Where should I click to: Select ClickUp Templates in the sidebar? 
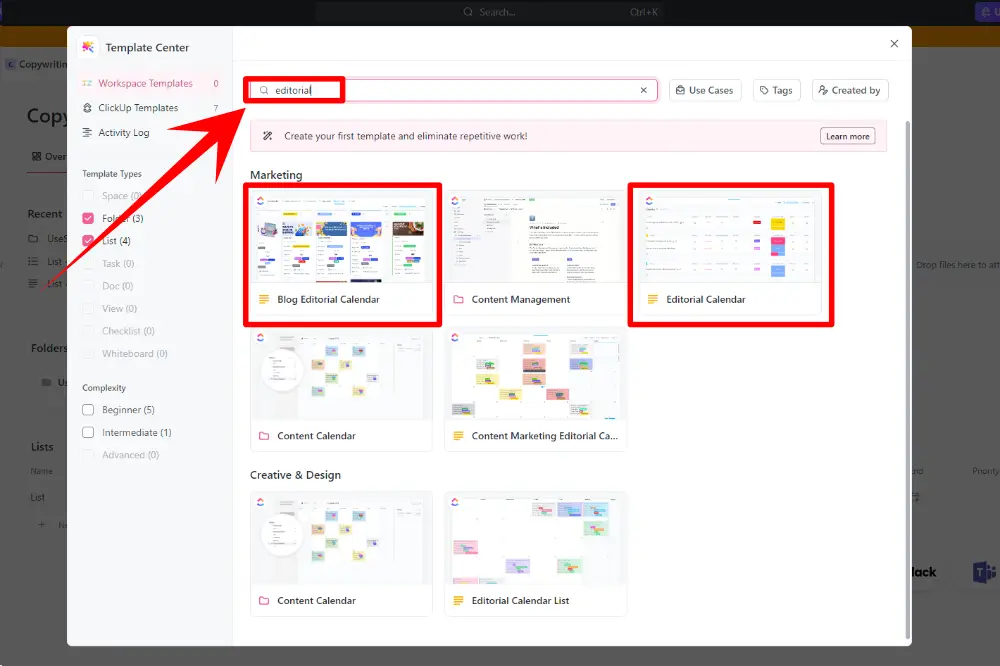[x=138, y=108]
